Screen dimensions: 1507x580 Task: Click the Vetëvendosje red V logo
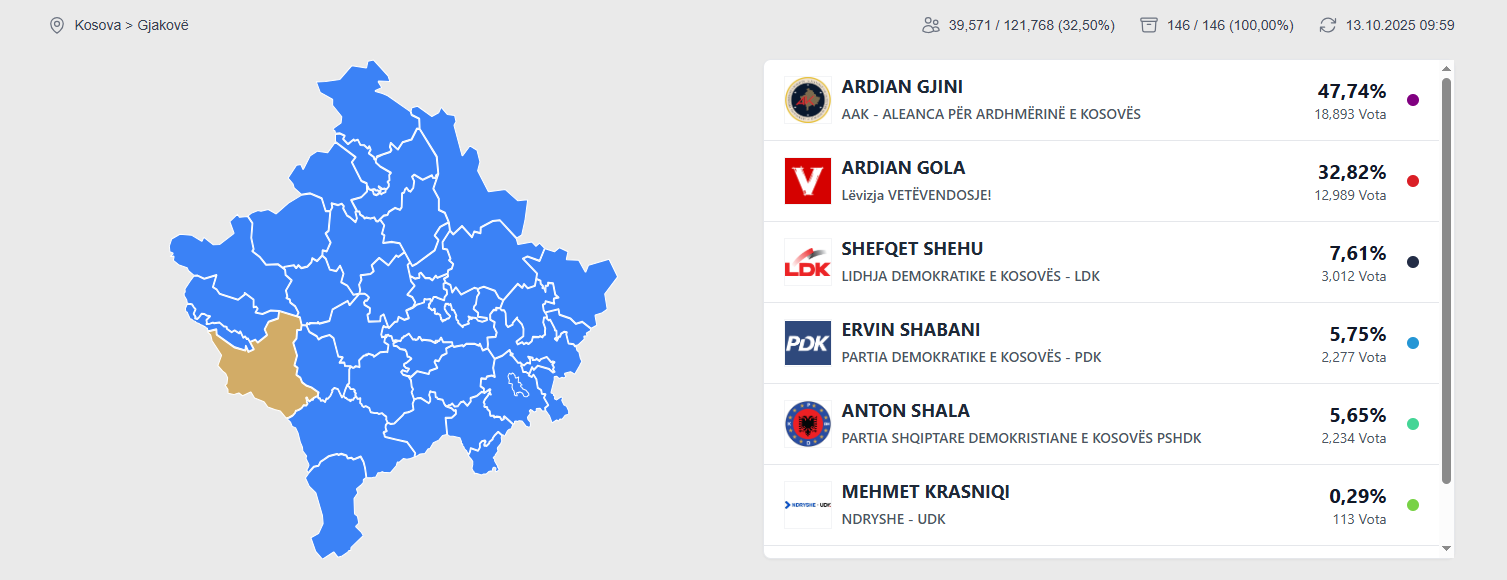click(x=808, y=181)
